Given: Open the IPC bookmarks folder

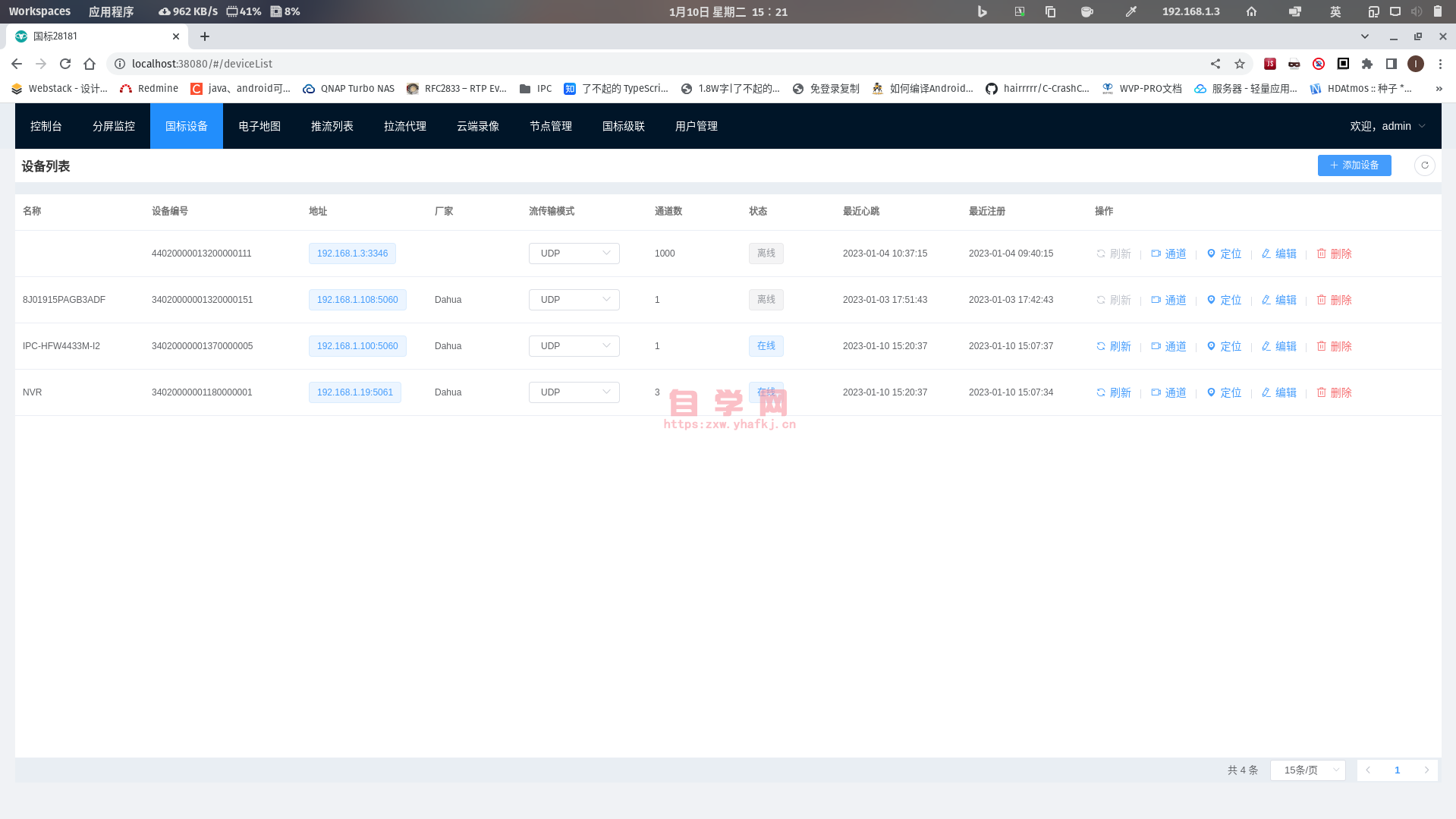Looking at the screenshot, I should (x=536, y=89).
